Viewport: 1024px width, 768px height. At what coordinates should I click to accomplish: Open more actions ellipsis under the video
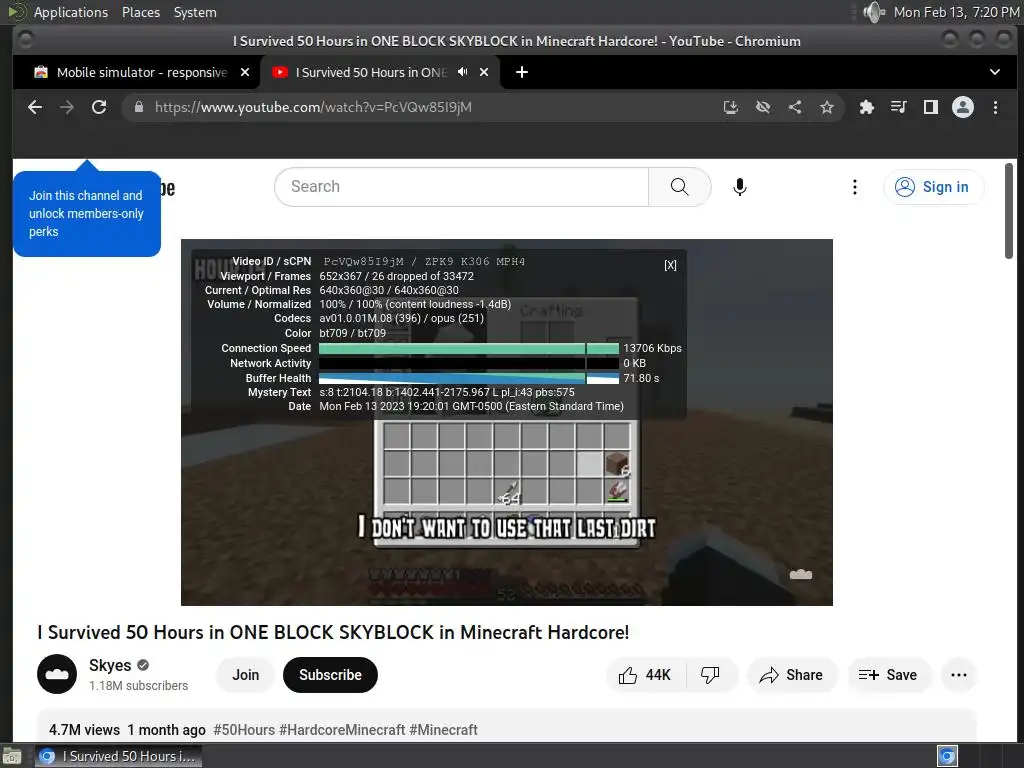[x=959, y=675]
